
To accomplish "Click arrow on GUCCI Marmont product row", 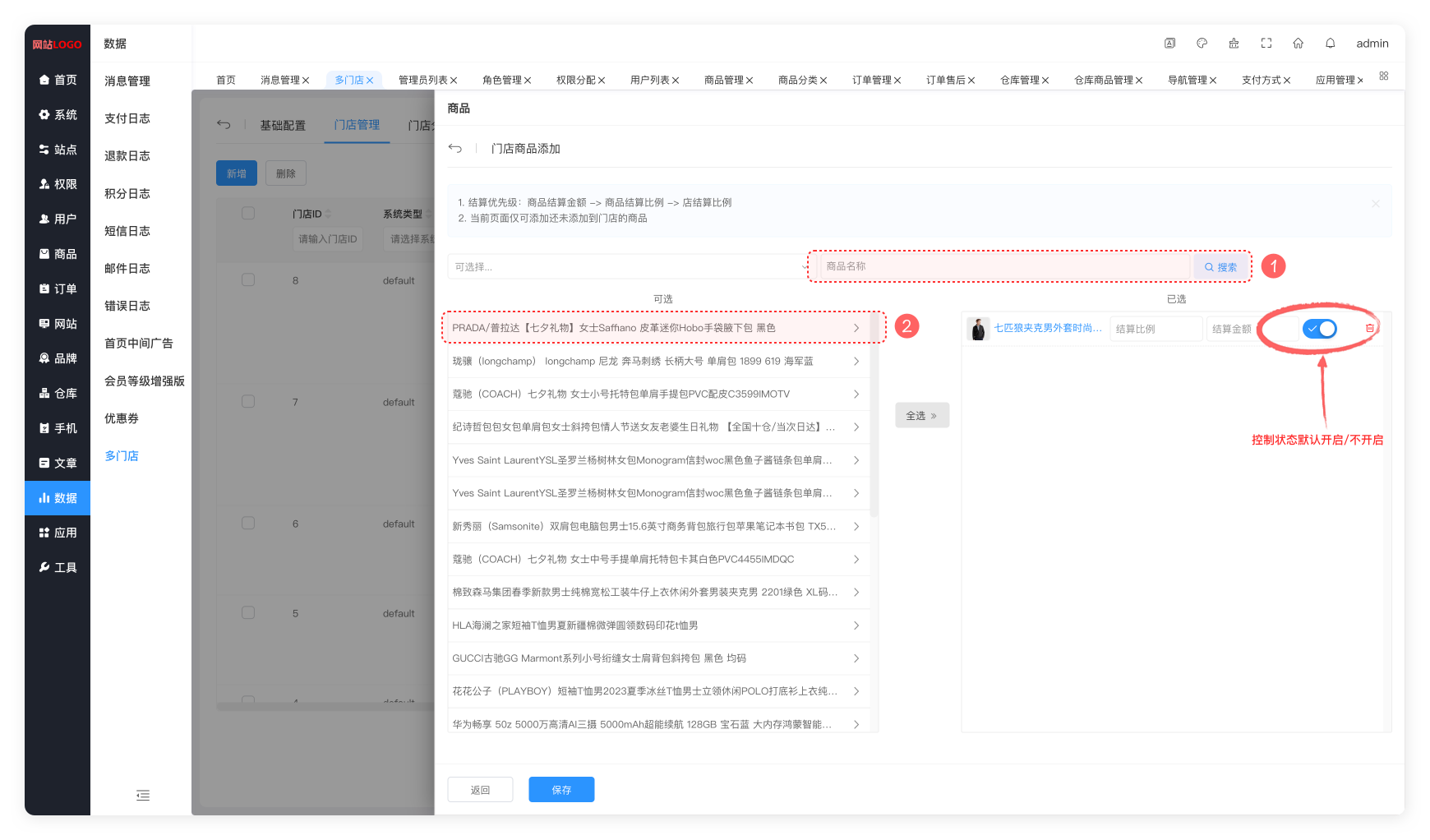I will coord(856,658).
